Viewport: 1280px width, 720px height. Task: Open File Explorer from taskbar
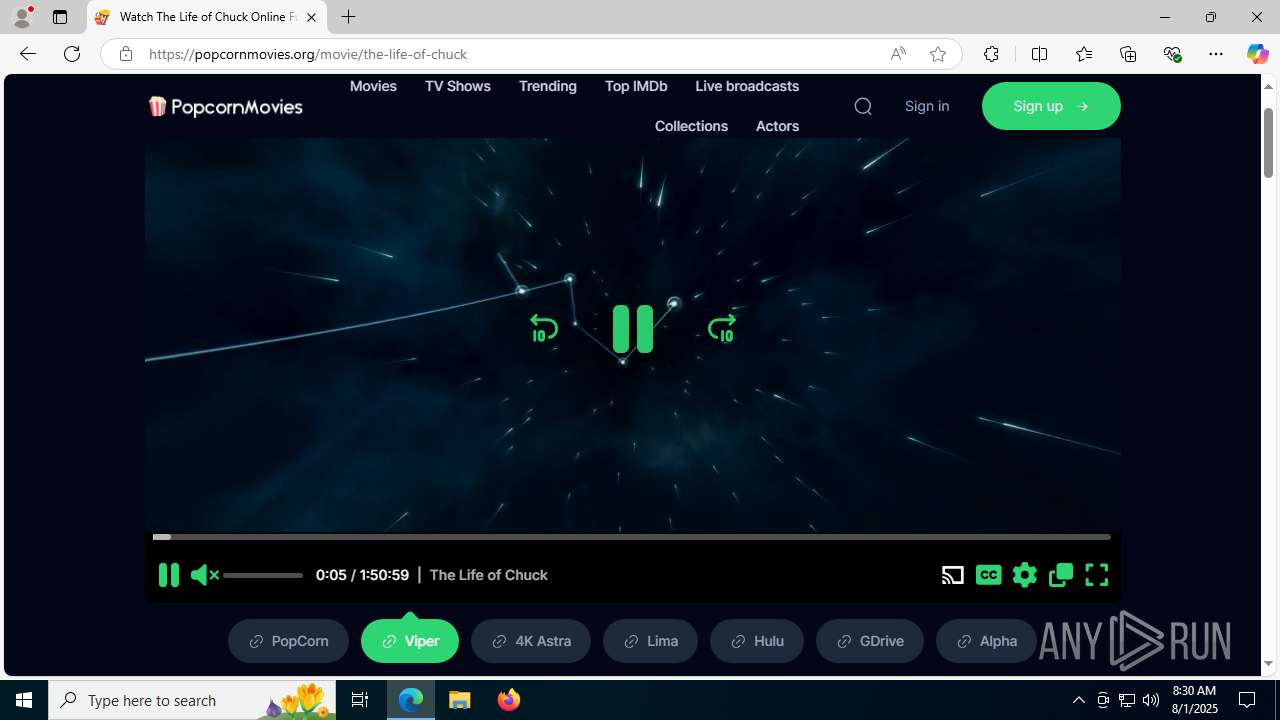pyautogui.click(x=460, y=700)
